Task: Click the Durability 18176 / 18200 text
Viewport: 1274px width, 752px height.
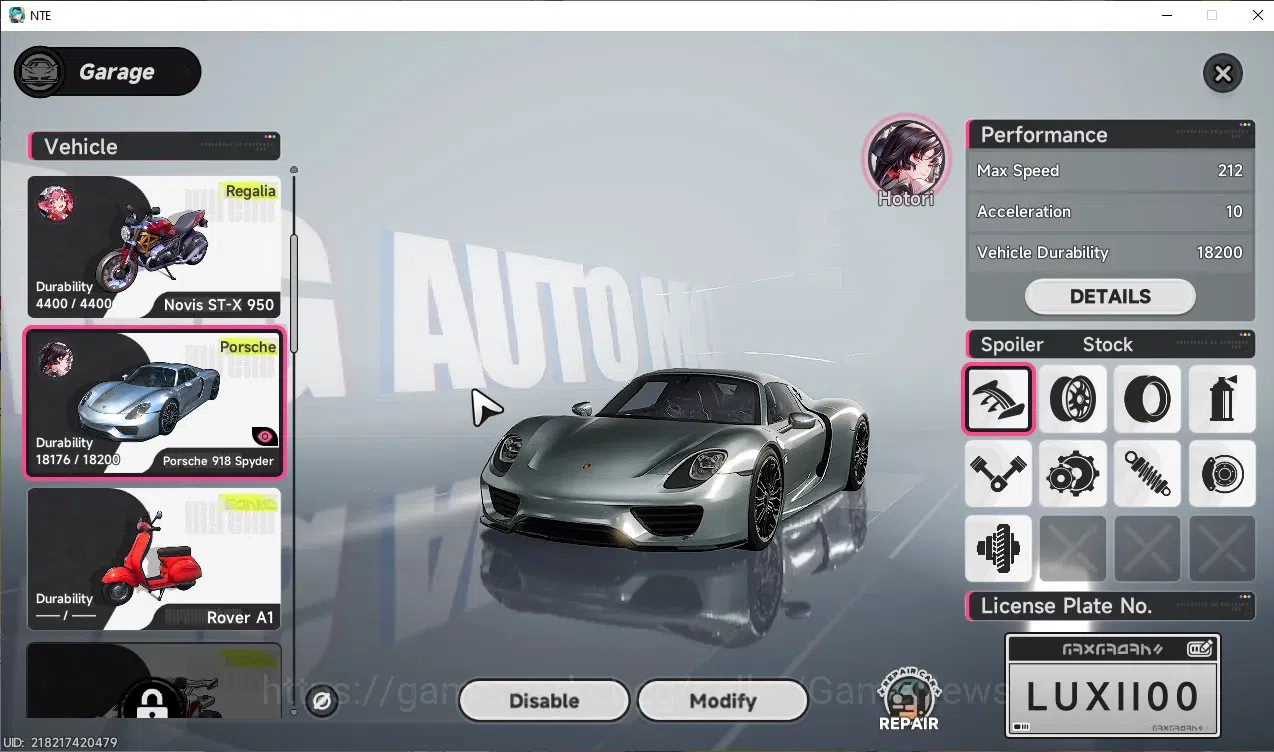Action: (78, 452)
